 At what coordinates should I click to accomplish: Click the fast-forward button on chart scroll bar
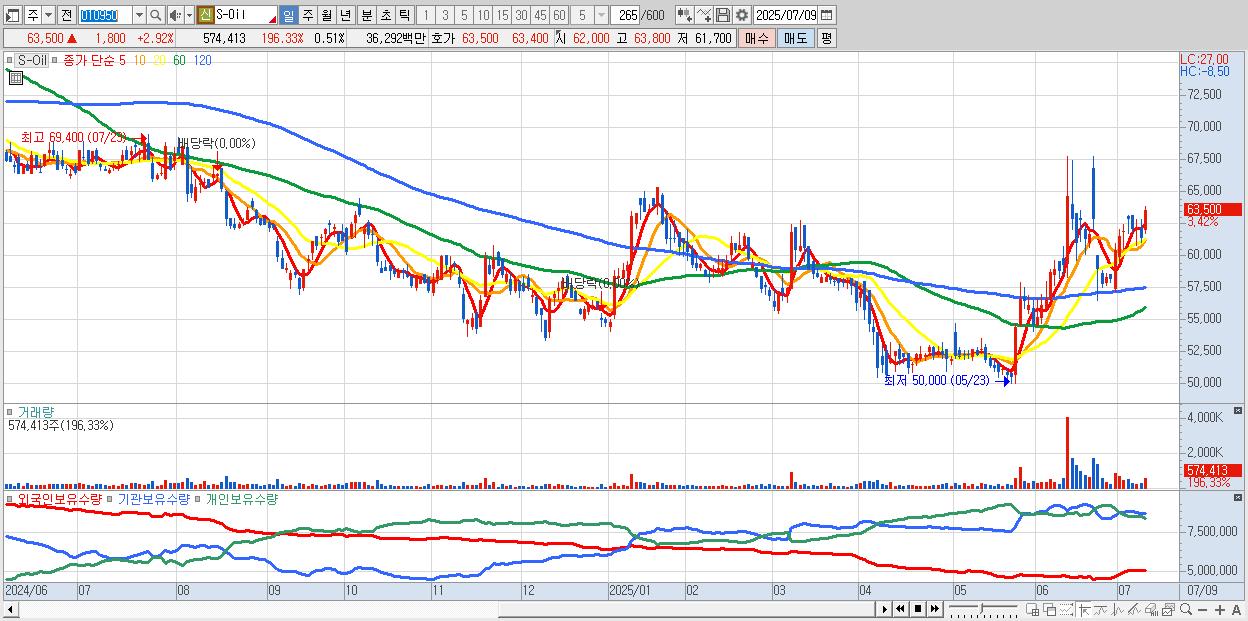pyautogui.click(x=934, y=609)
